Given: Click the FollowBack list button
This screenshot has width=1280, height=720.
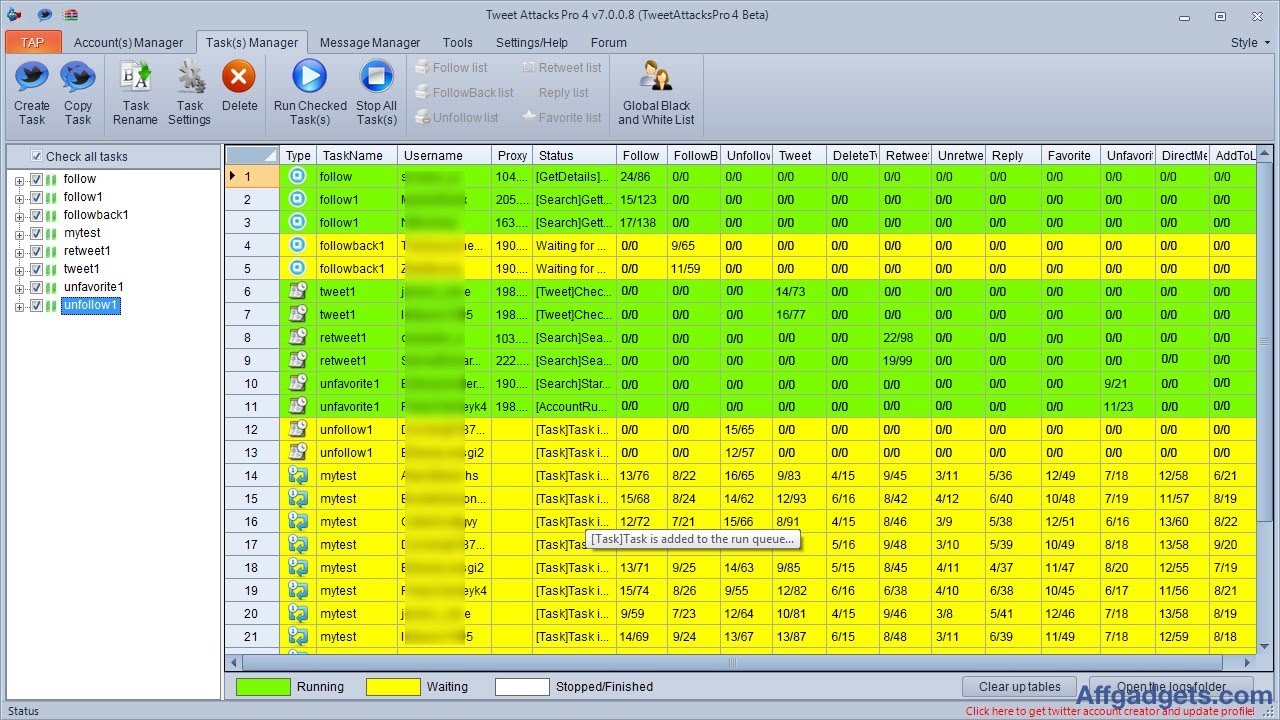Looking at the screenshot, I should coord(464,92).
